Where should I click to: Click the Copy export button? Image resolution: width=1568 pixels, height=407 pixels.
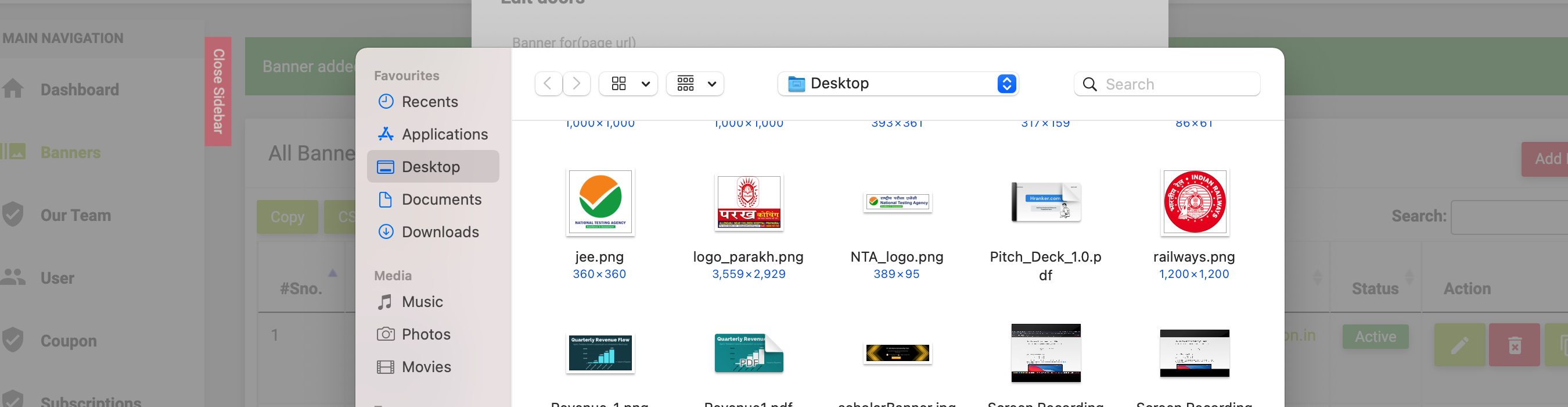[287, 217]
